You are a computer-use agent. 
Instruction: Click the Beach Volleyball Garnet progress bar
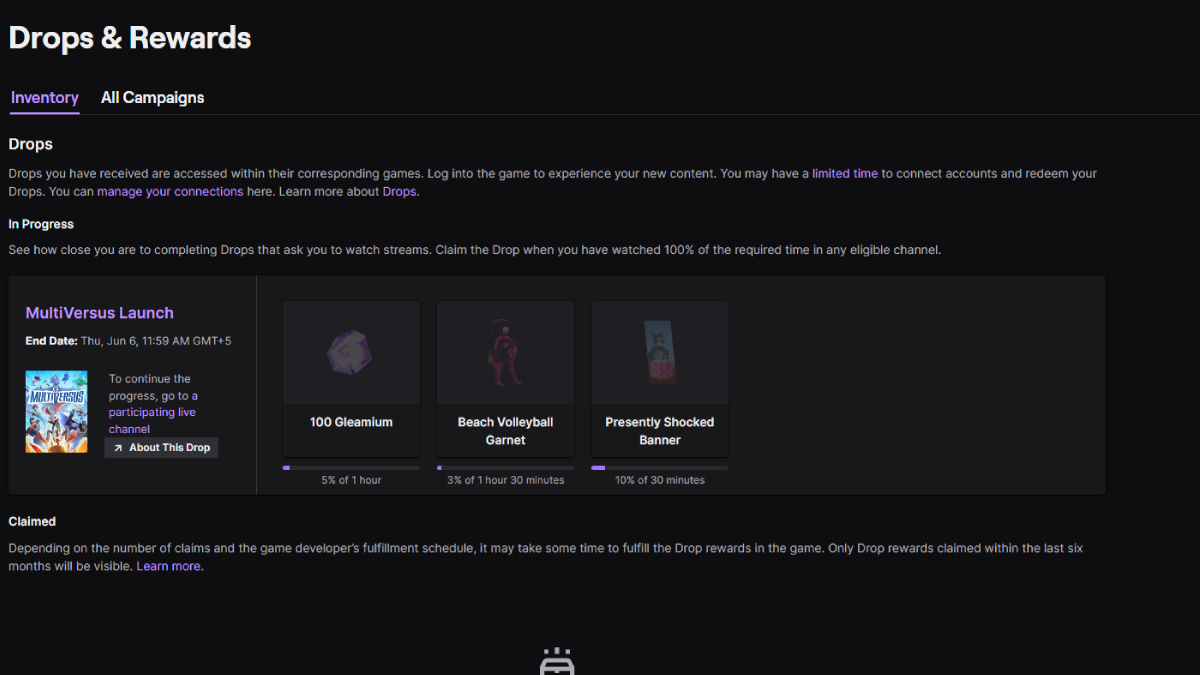coord(505,467)
